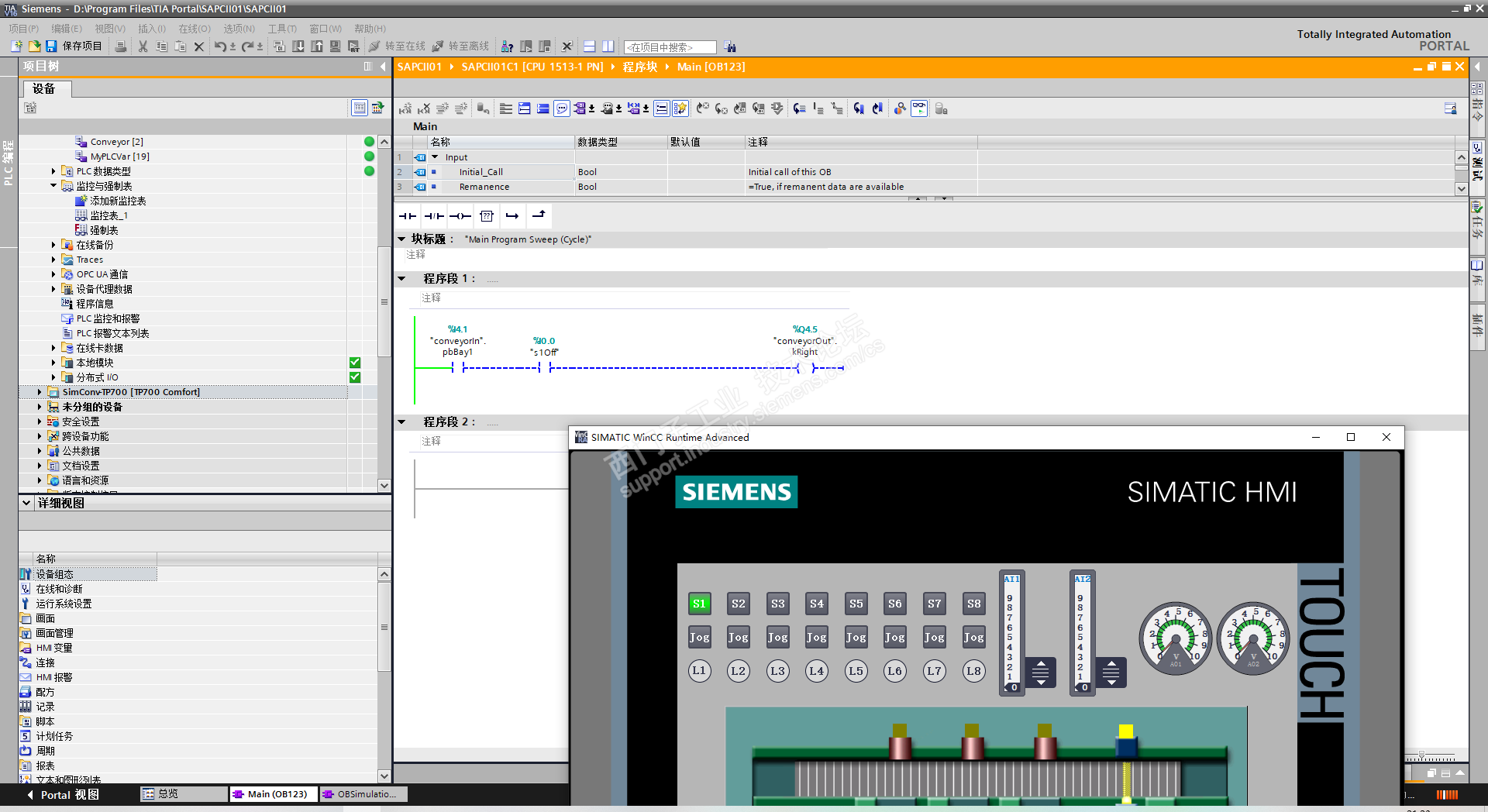Switch to the OBSimulatio... editor tab
The width and height of the screenshot is (1488, 812).
[x=363, y=794]
